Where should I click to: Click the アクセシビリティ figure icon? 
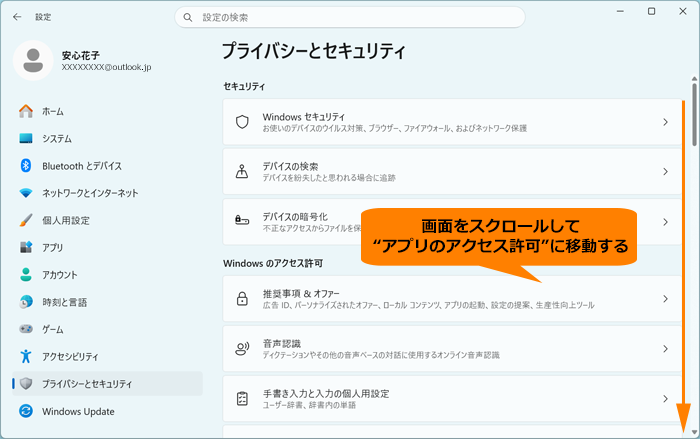tap(26, 356)
